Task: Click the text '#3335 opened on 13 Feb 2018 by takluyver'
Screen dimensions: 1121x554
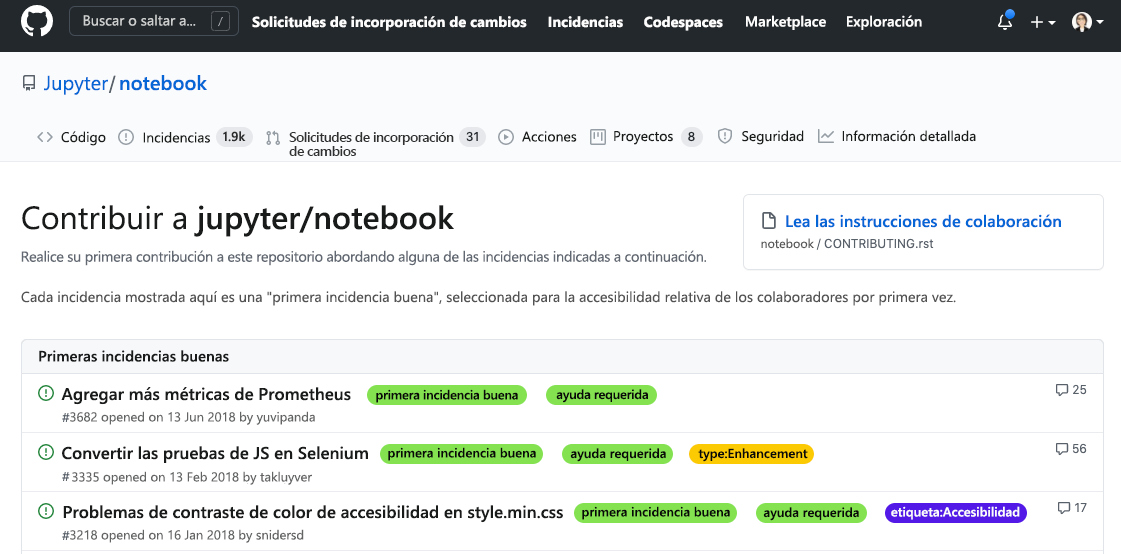Action: pyautogui.click(x=187, y=477)
